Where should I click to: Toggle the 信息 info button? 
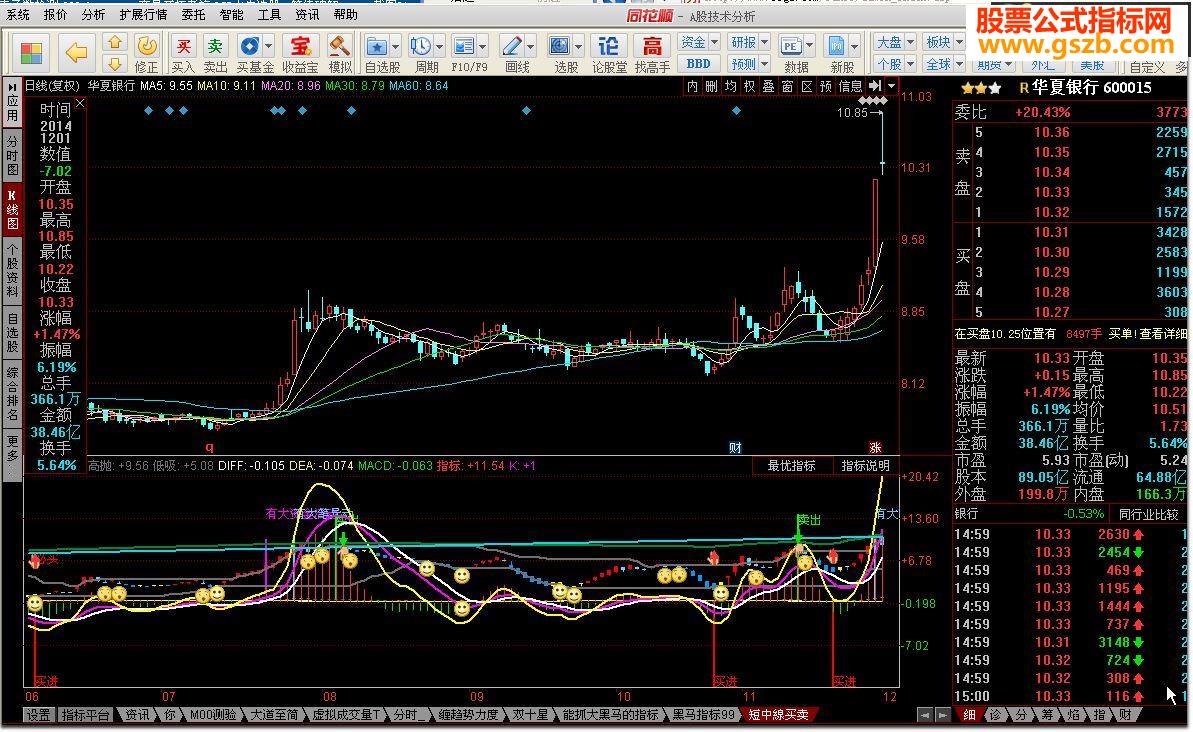coord(850,87)
